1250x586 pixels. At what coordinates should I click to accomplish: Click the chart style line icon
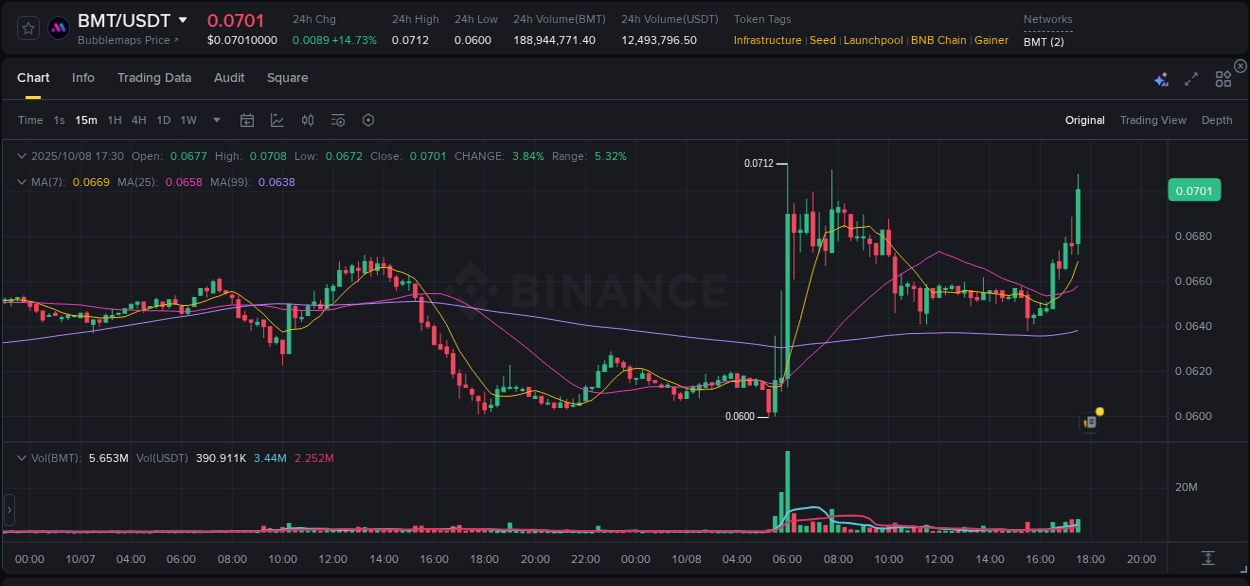click(277, 120)
